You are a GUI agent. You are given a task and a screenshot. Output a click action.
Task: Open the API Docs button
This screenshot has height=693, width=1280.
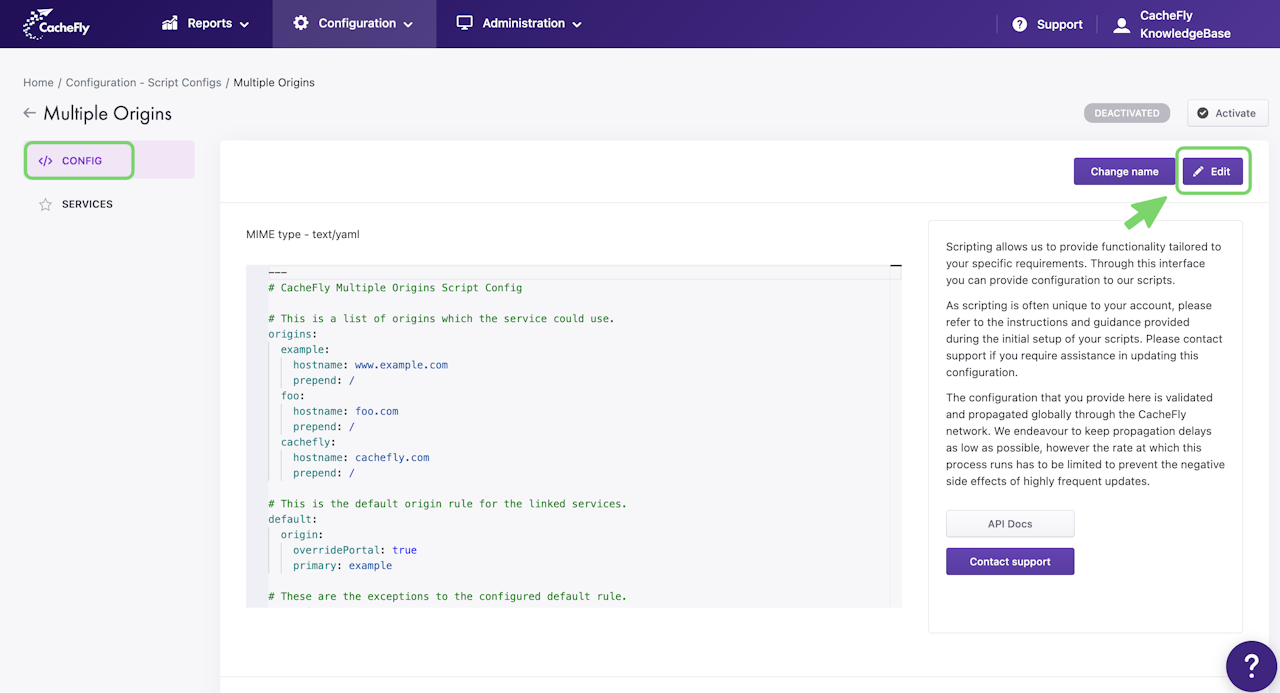(x=1010, y=524)
